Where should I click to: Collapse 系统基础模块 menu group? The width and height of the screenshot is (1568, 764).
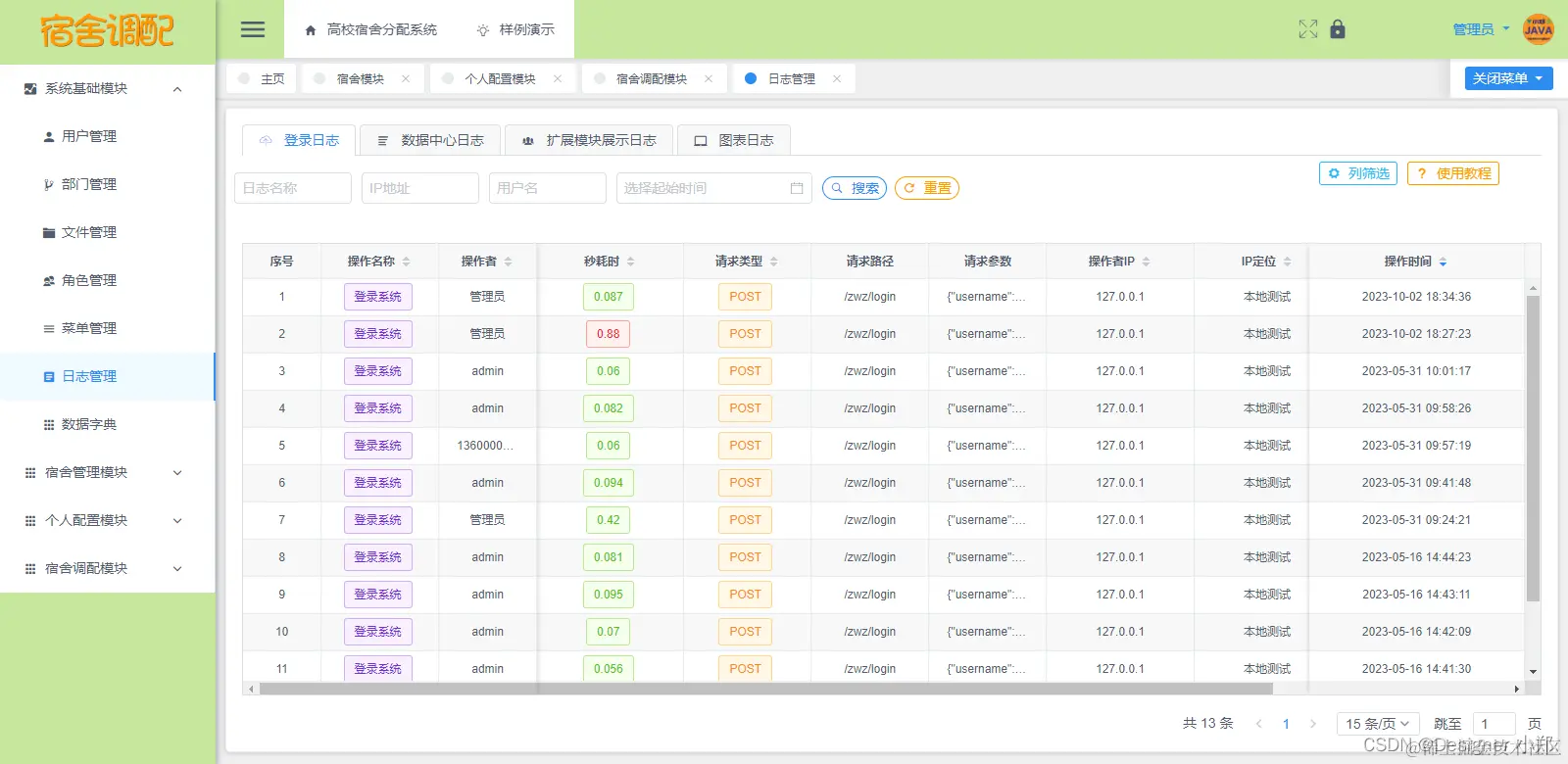(x=108, y=88)
